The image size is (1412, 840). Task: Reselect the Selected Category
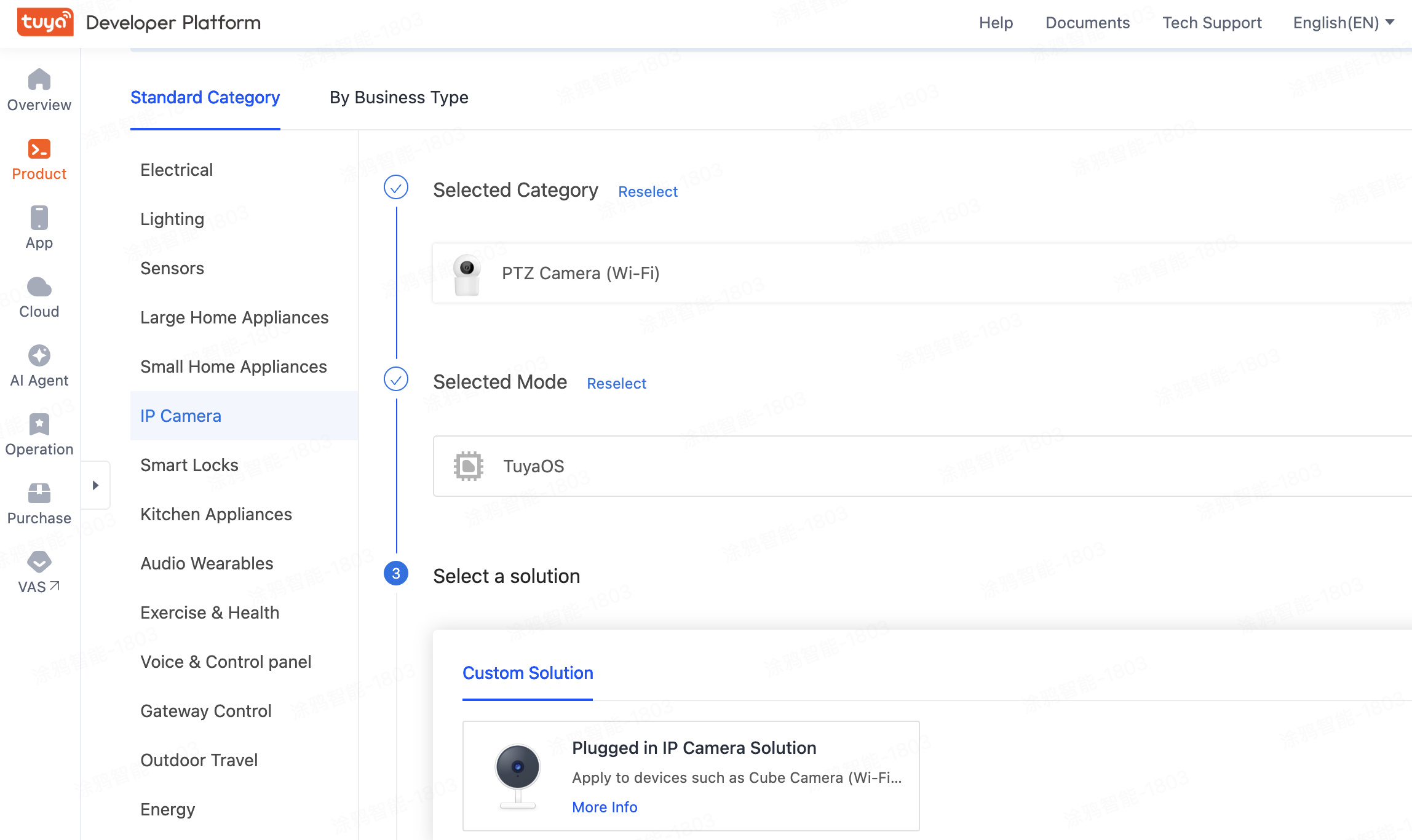click(x=648, y=191)
